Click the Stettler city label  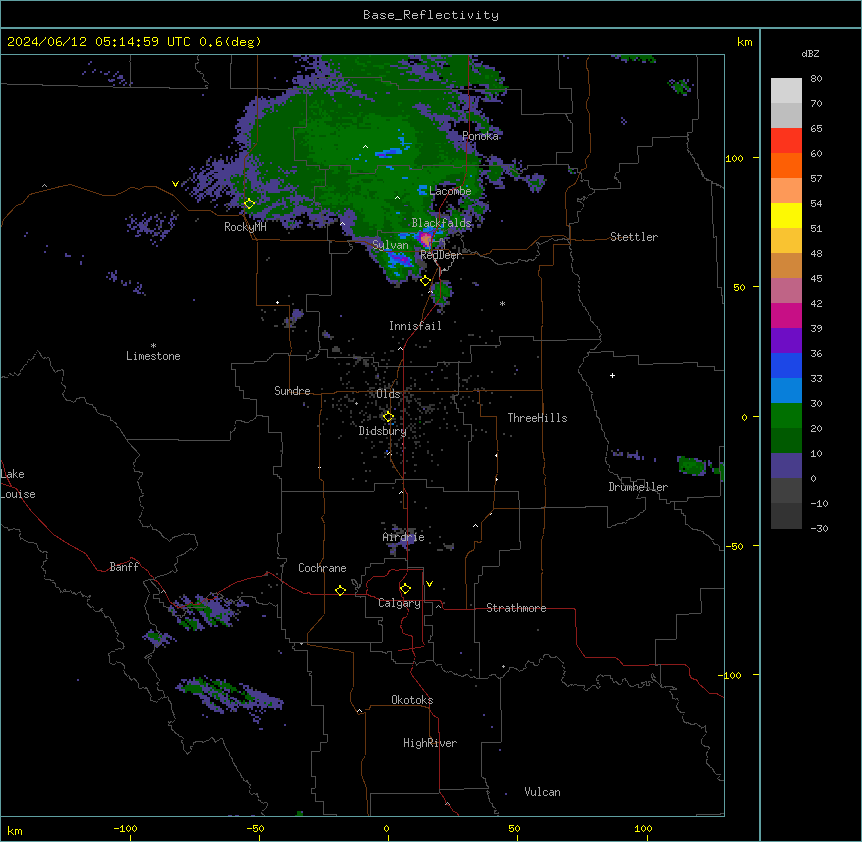(633, 237)
